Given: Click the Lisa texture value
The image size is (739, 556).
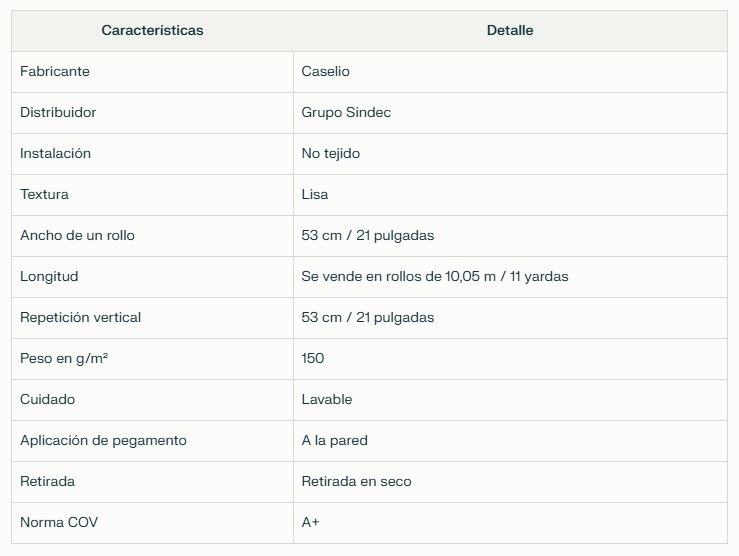Looking at the screenshot, I should (314, 195).
